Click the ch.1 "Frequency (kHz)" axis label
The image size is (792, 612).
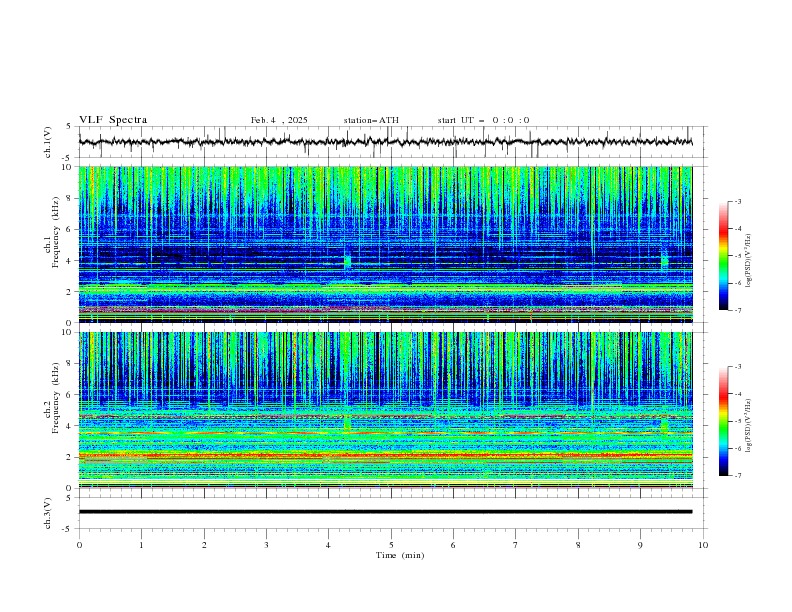pos(56,232)
